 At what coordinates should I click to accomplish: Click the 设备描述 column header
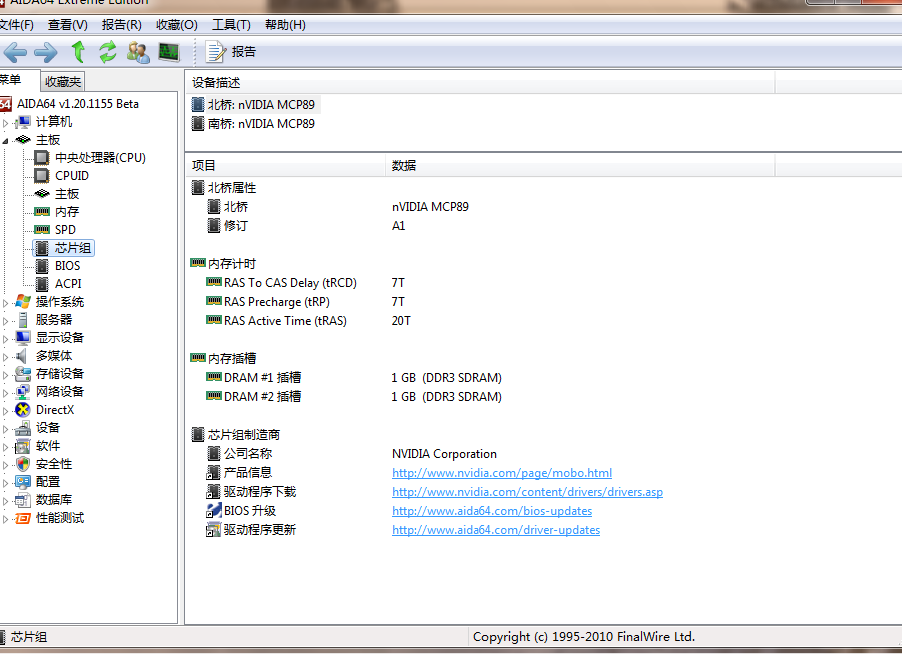(x=480, y=83)
